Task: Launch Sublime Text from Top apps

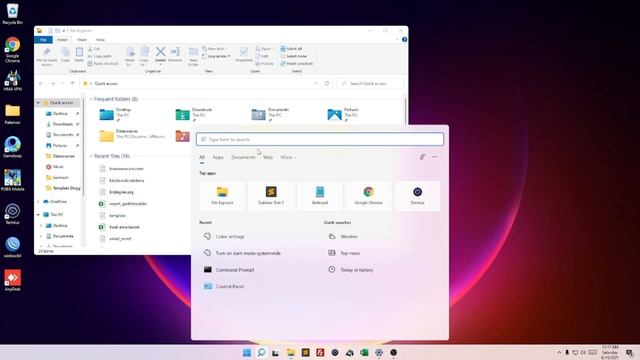Action: 271,196
